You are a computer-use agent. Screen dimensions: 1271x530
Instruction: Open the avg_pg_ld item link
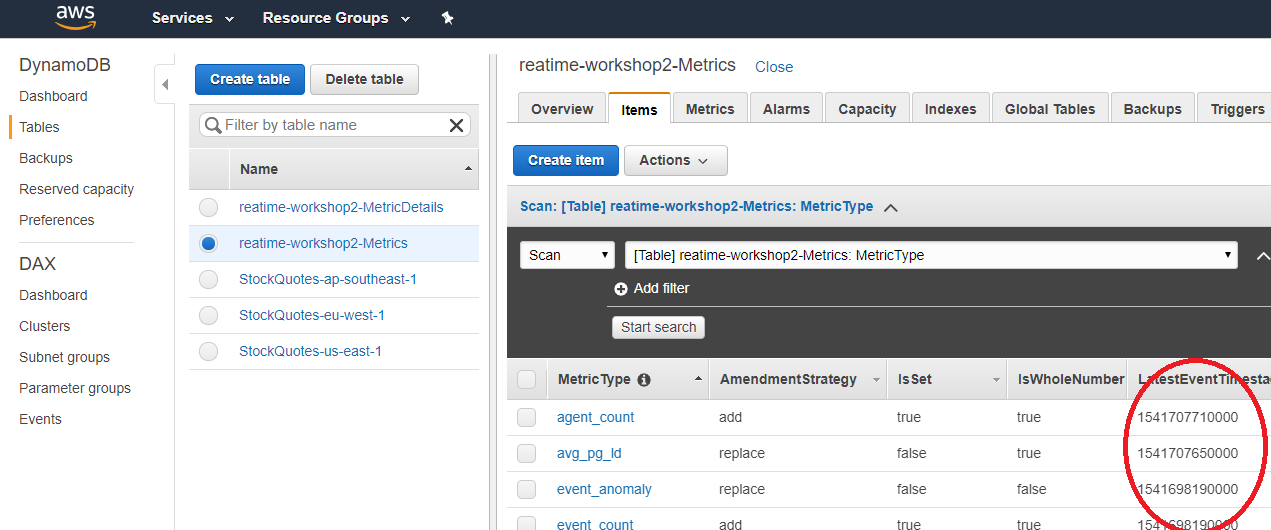(x=589, y=453)
